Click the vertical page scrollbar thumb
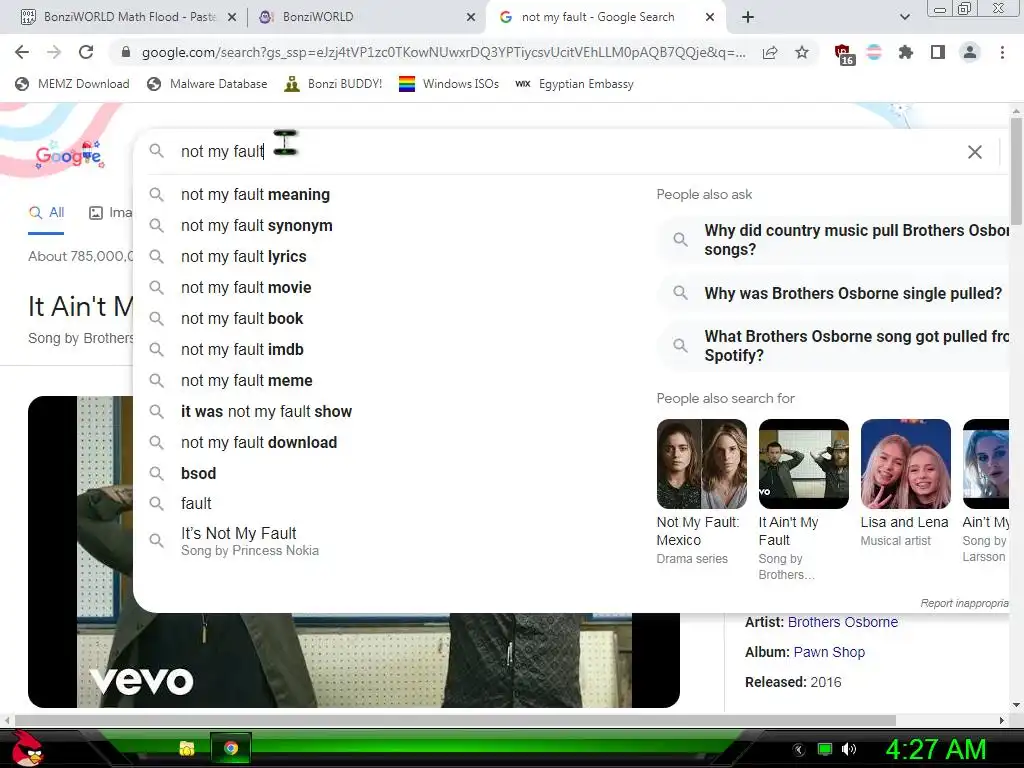1024x768 pixels. 1016,171
